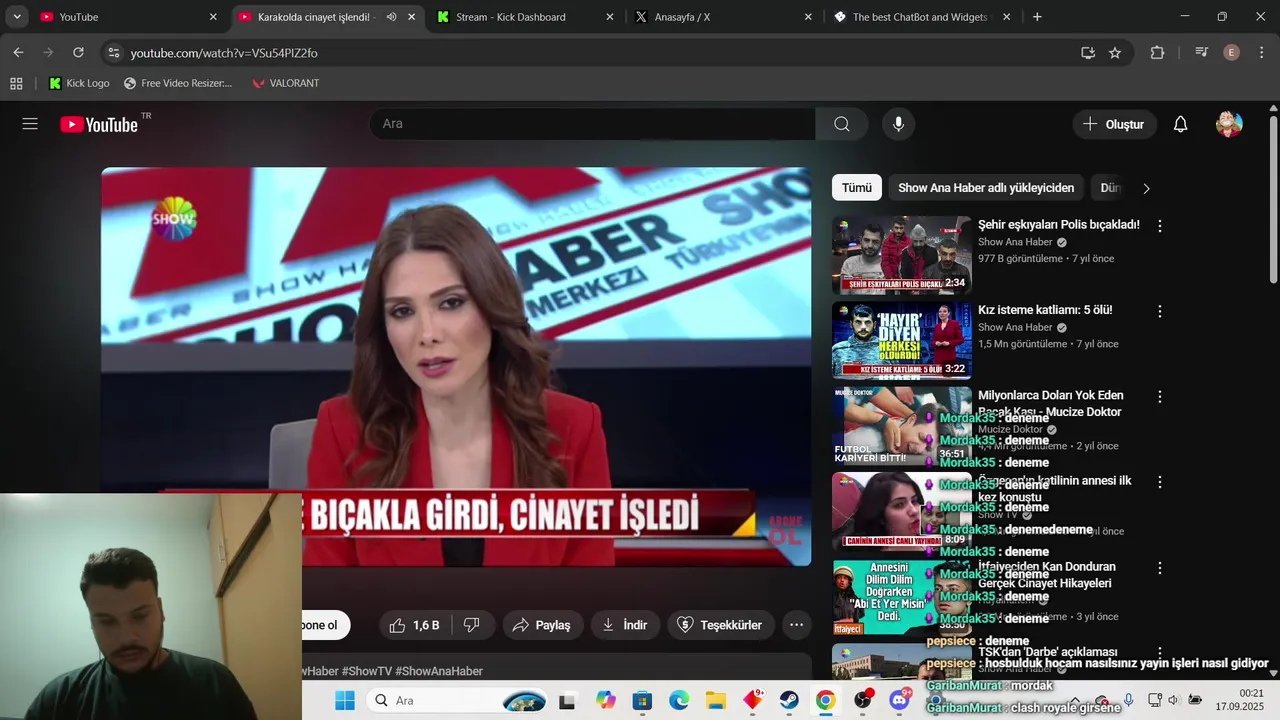The width and height of the screenshot is (1280, 720).
Task: Open Chrome extensions puzzle icon
Action: tap(1157, 52)
